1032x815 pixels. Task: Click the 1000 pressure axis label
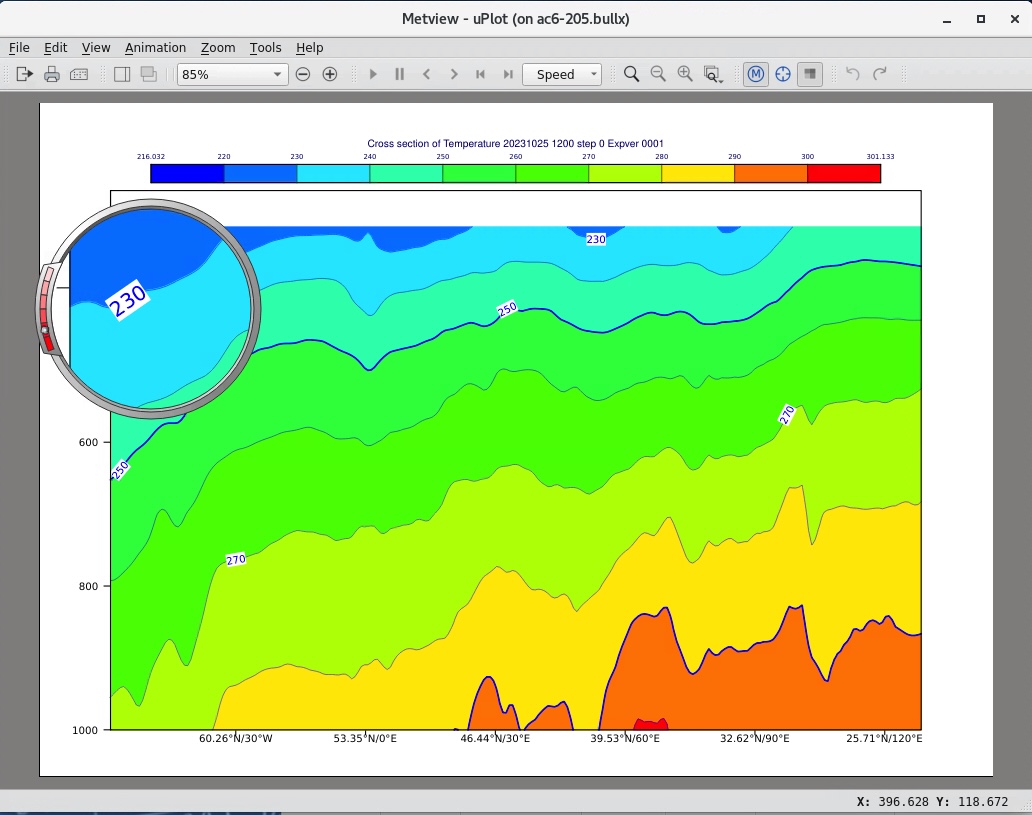pyautogui.click(x=85, y=729)
